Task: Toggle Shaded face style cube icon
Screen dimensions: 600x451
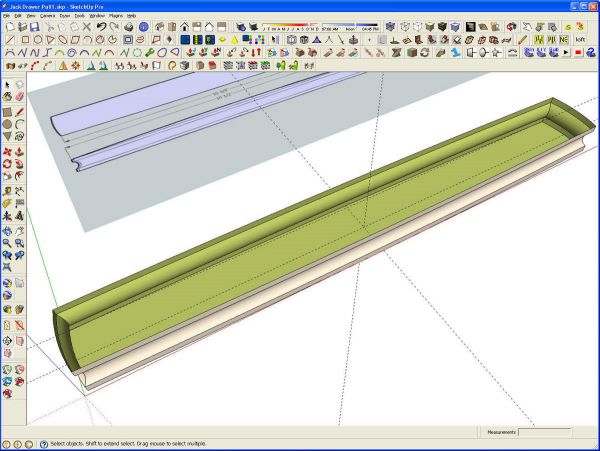Action: click(430, 27)
